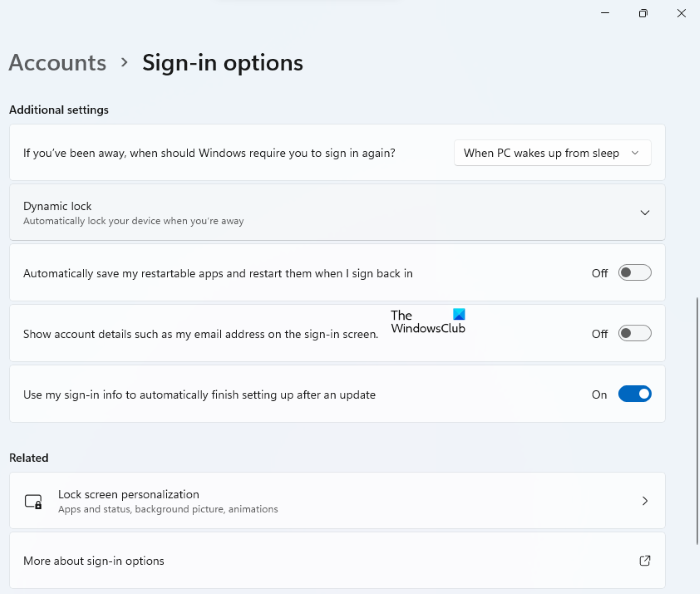Enable automatically save restartable apps toggle
The image size is (700, 594).
coord(634,273)
